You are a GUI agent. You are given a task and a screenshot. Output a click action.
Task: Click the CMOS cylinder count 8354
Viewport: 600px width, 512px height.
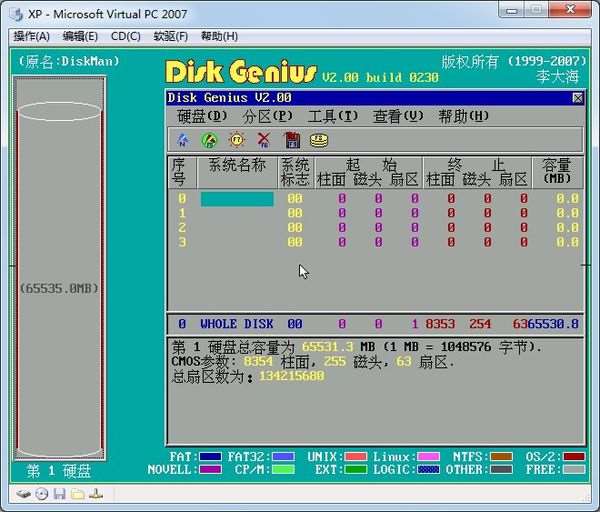258,362
